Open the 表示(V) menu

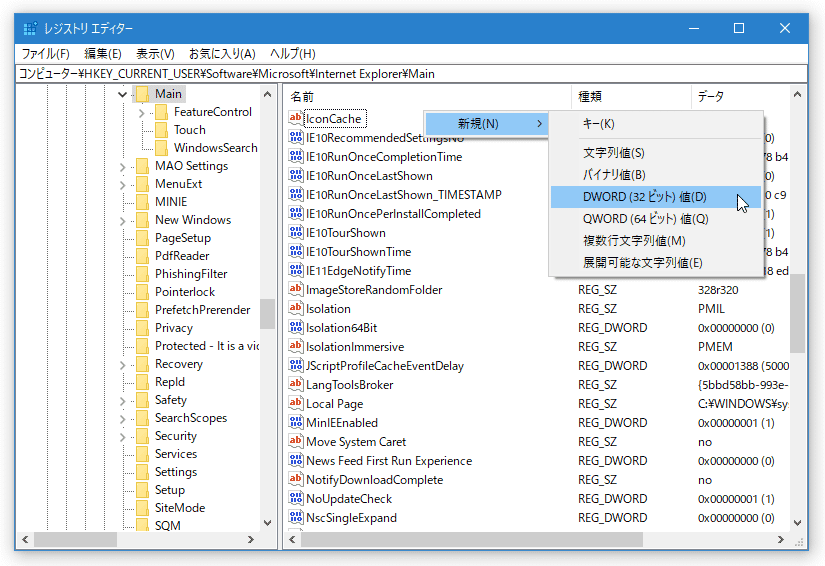click(155, 54)
